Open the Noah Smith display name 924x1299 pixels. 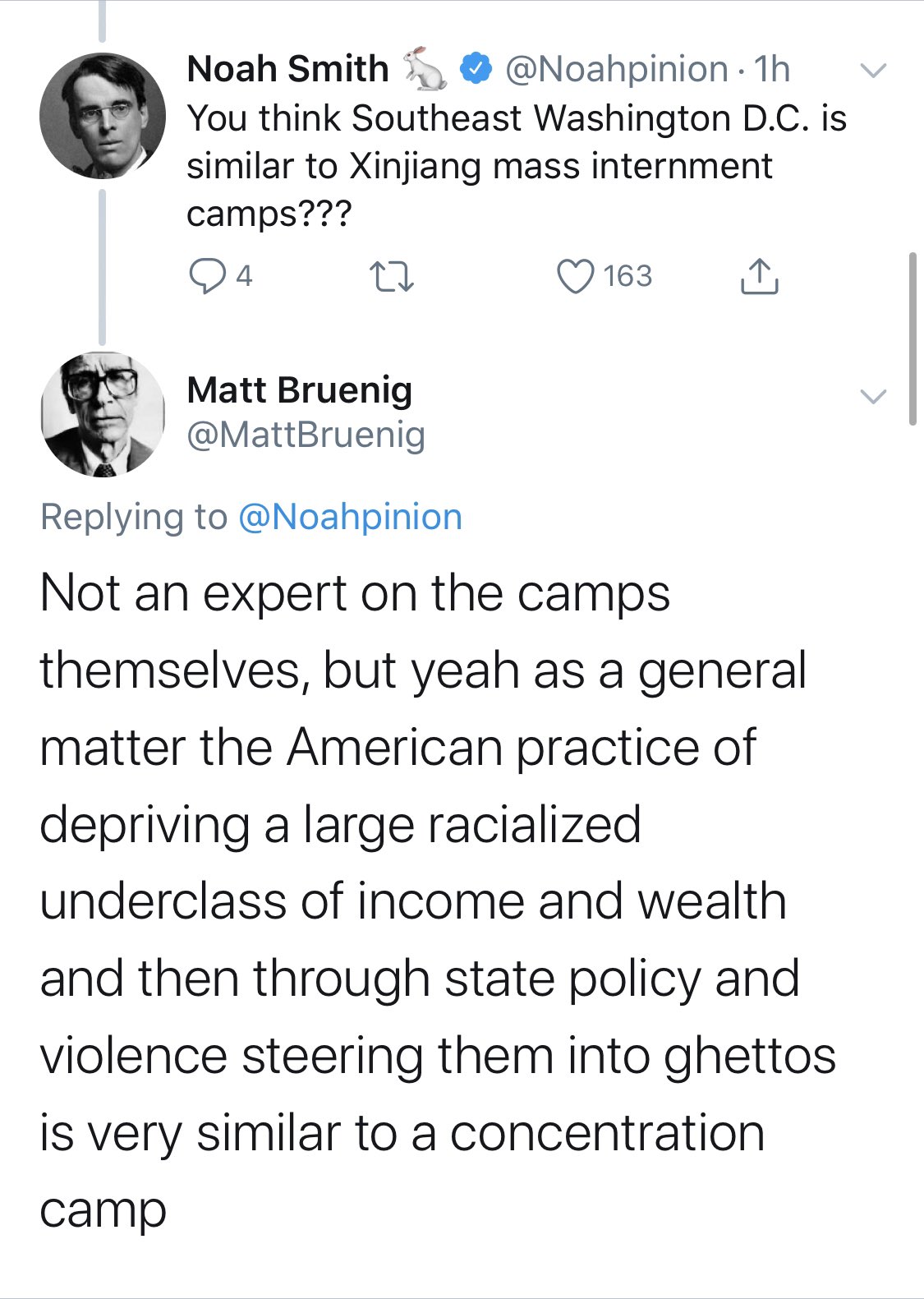coord(287,69)
